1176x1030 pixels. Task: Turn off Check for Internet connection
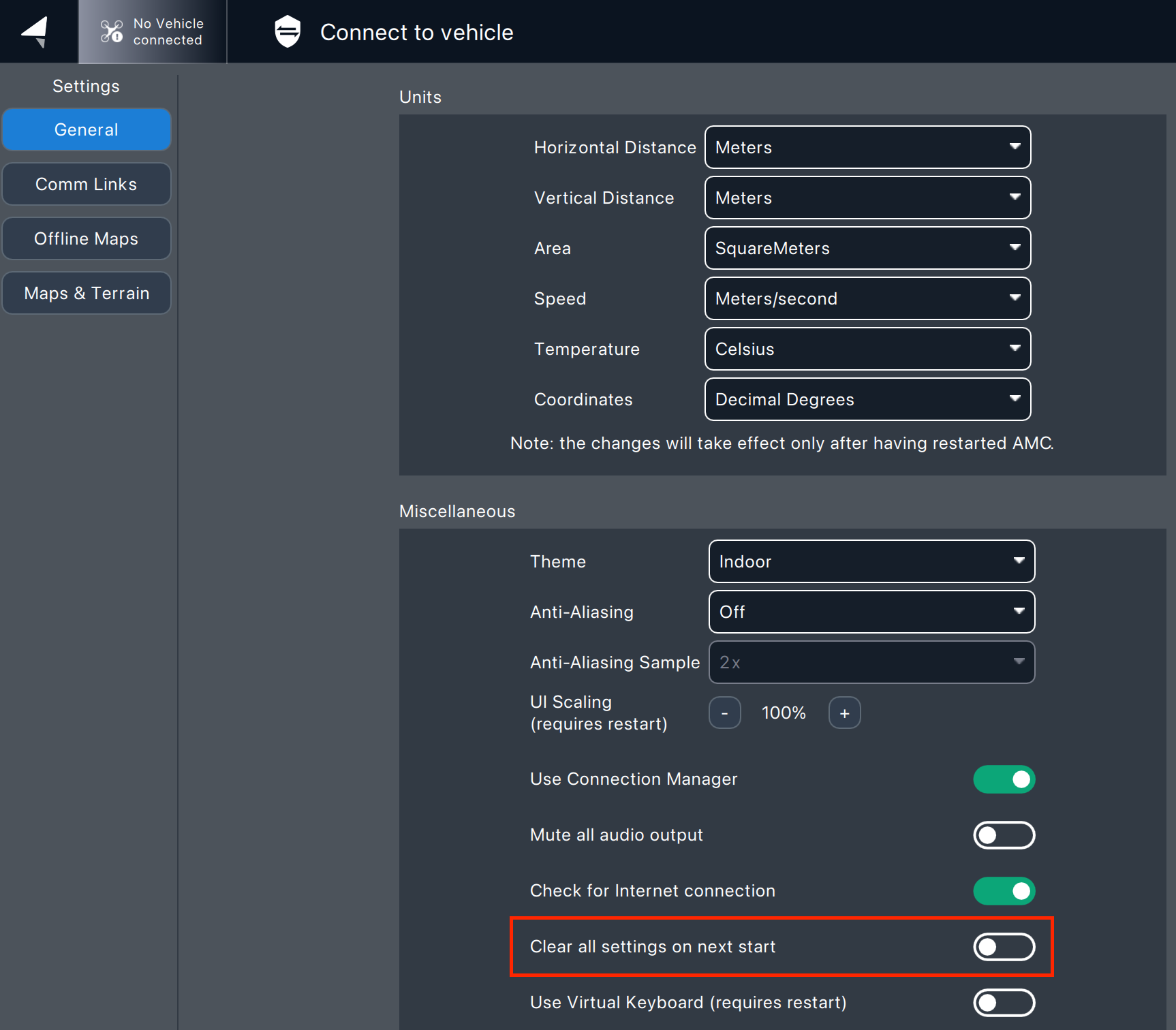1004,891
